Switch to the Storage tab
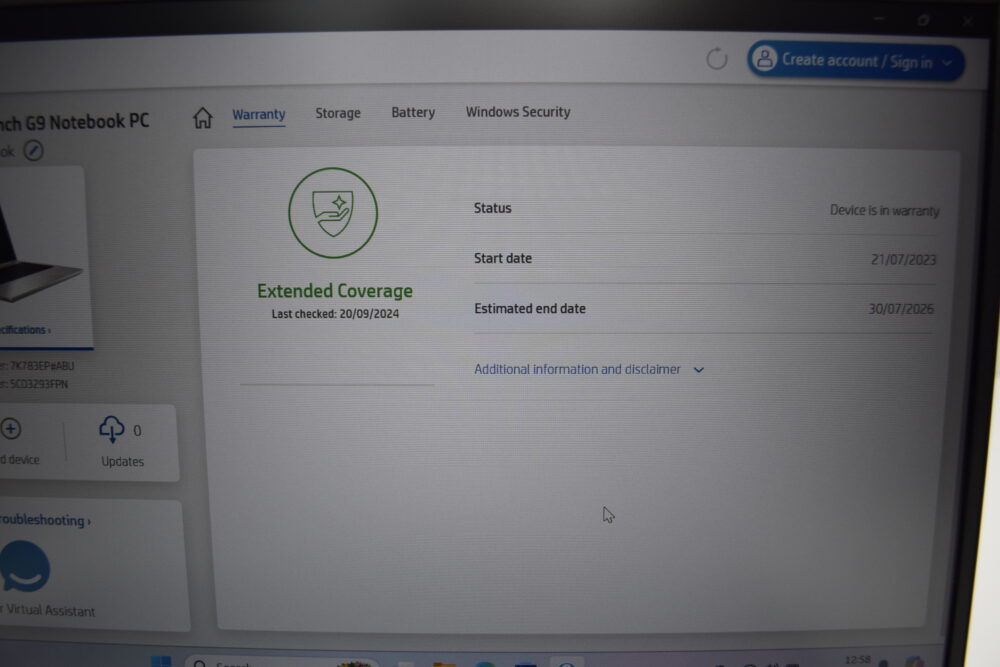Screen dimensions: 1000x667 pos(338,113)
